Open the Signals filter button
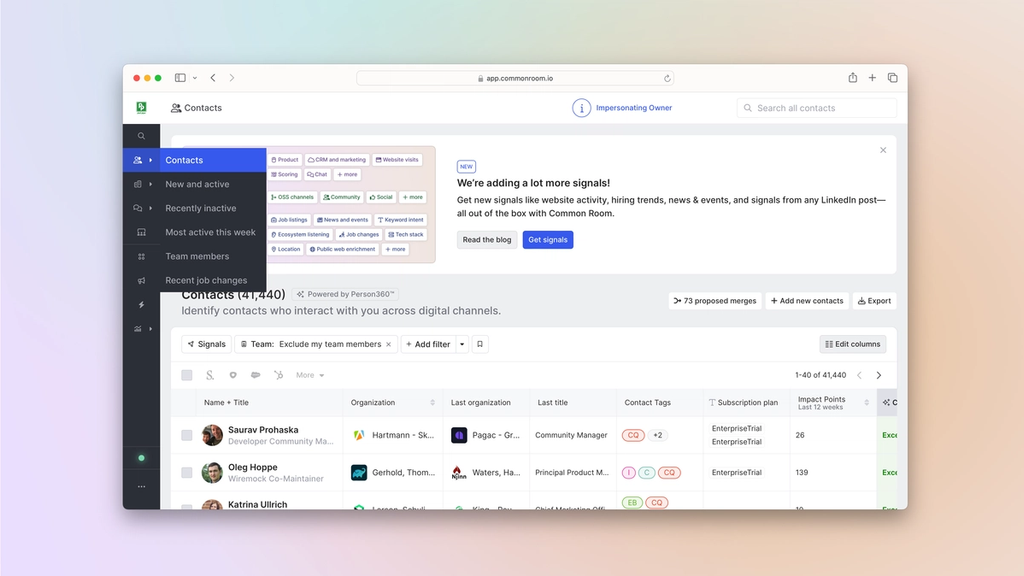Screen dimensions: 1024x576 (206, 344)
